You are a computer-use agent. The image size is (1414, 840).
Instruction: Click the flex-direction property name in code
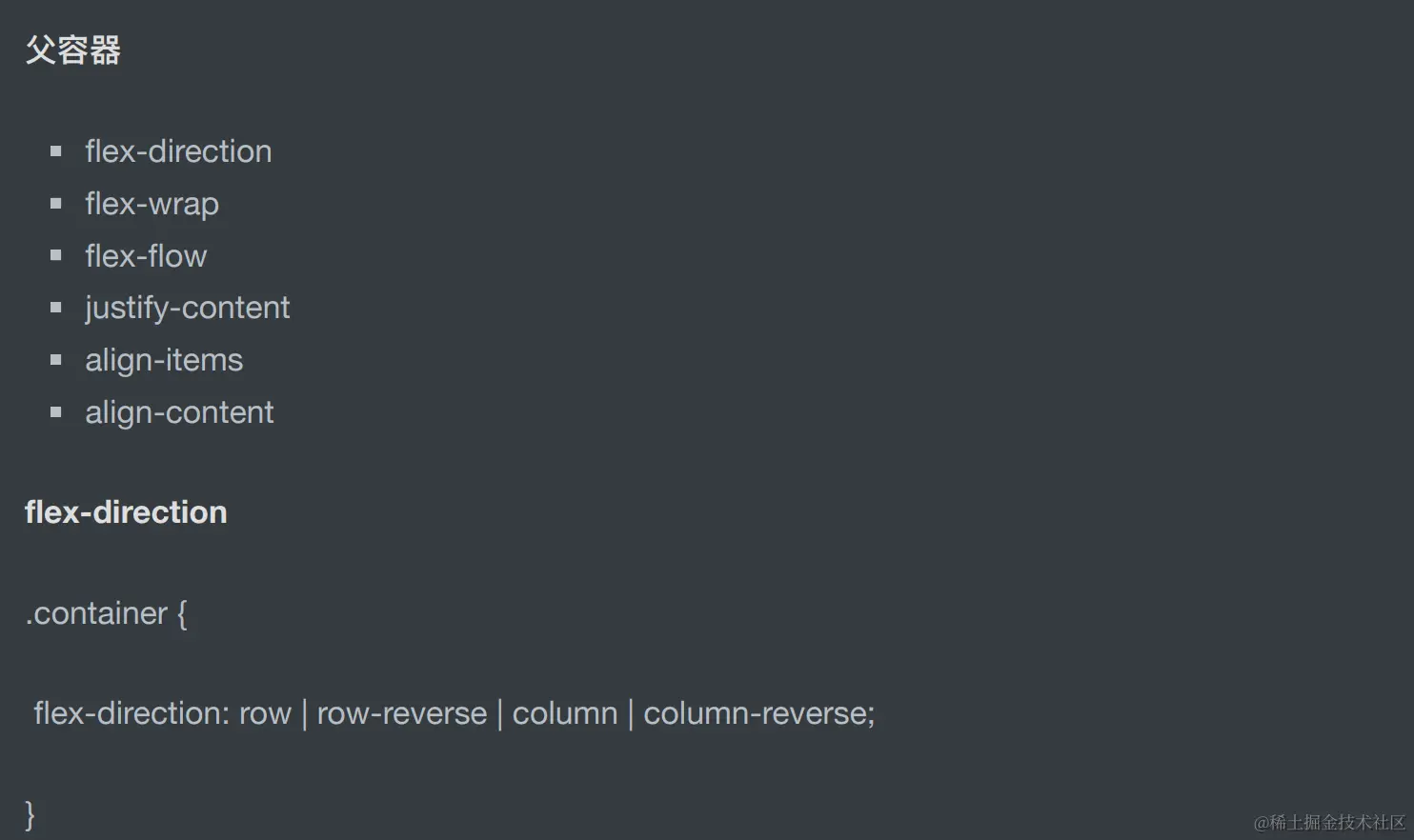point(131,713)
